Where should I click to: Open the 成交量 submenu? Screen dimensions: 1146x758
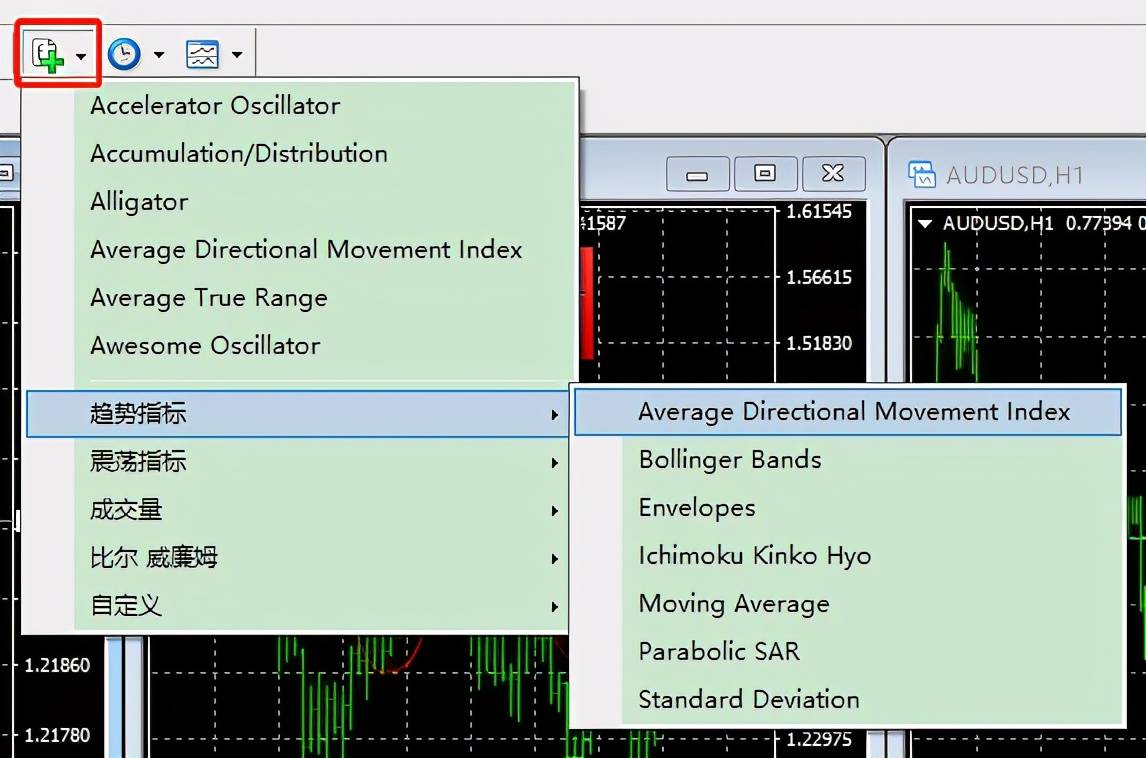[126, 510]
